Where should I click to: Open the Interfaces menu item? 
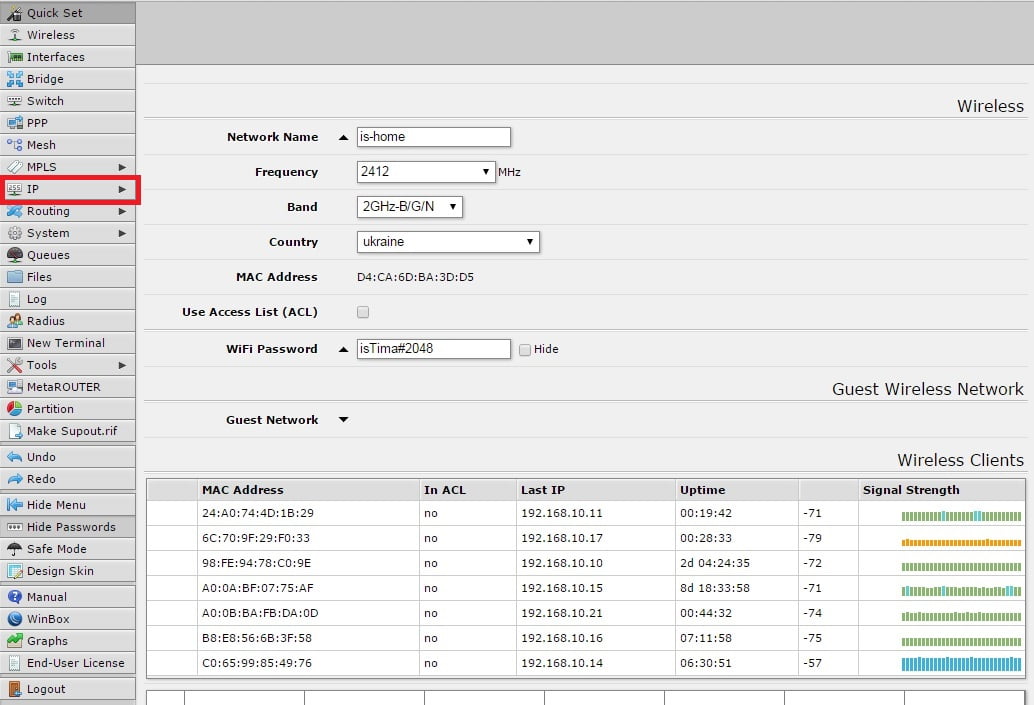(68, 57)
